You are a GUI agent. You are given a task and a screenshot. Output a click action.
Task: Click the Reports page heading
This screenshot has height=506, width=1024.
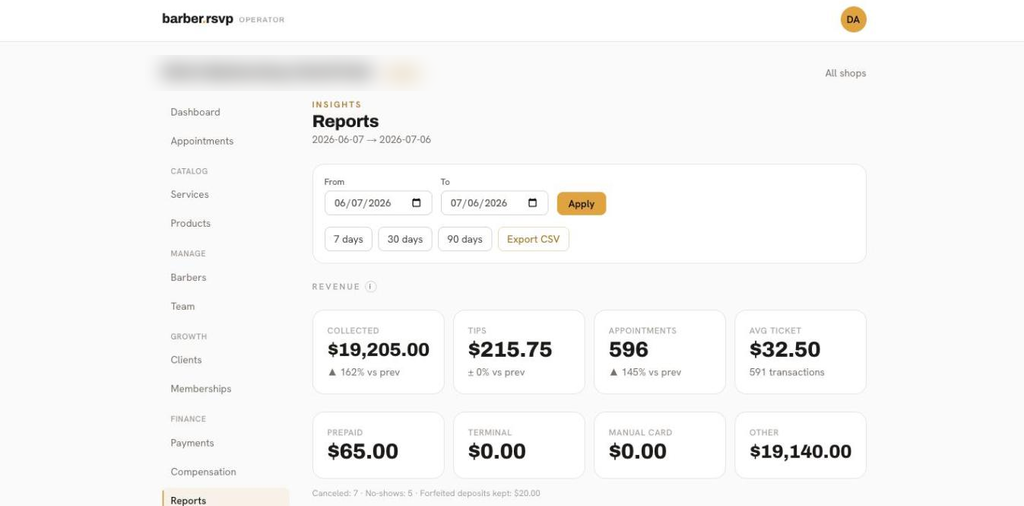[x=345, y=121]
